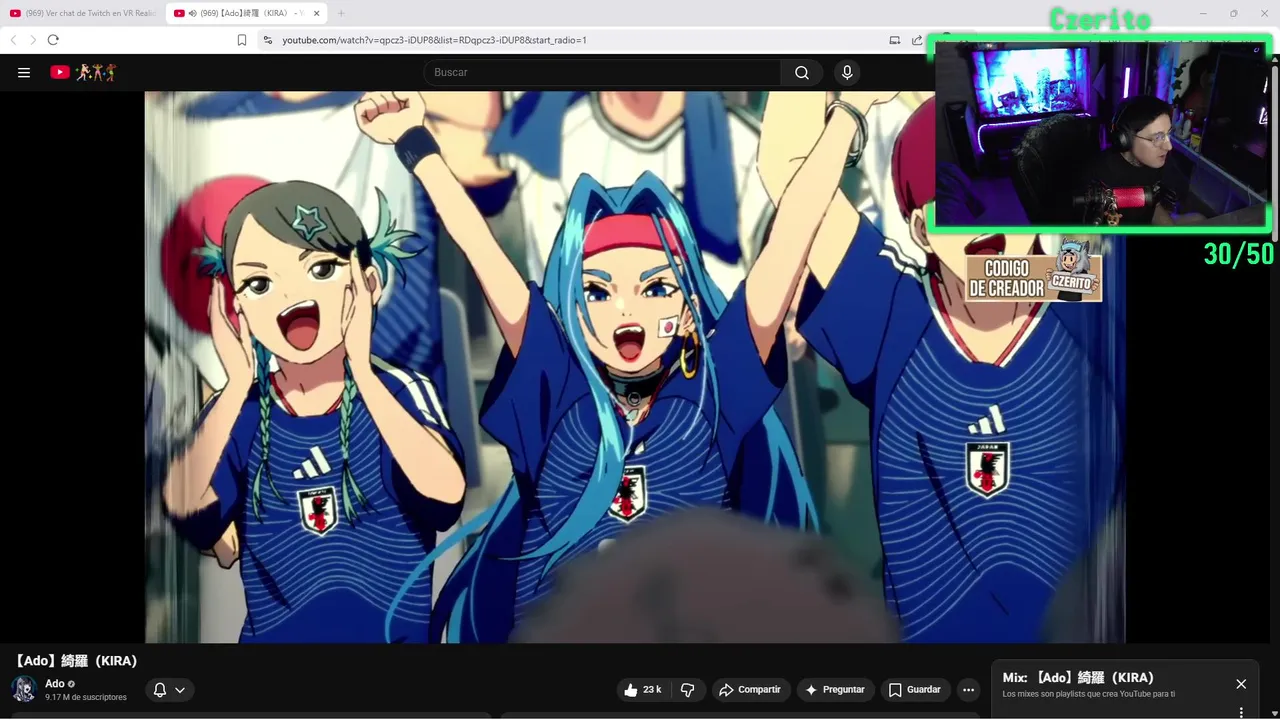
Task: Click the video title 【Ado】綺羅 (KIRA)
Action: 76,661
